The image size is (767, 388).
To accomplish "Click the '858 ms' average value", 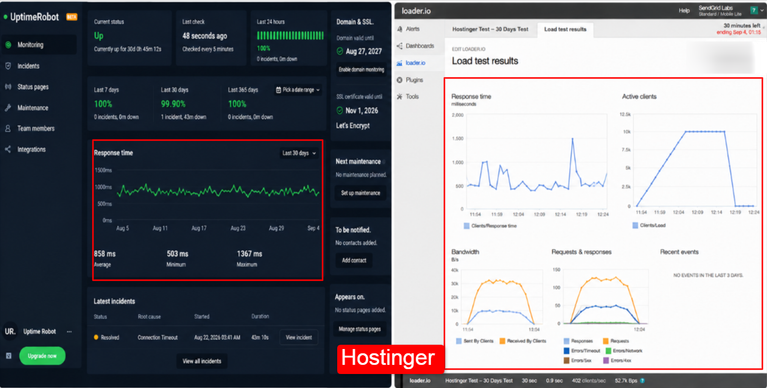I will click(105, 253).
